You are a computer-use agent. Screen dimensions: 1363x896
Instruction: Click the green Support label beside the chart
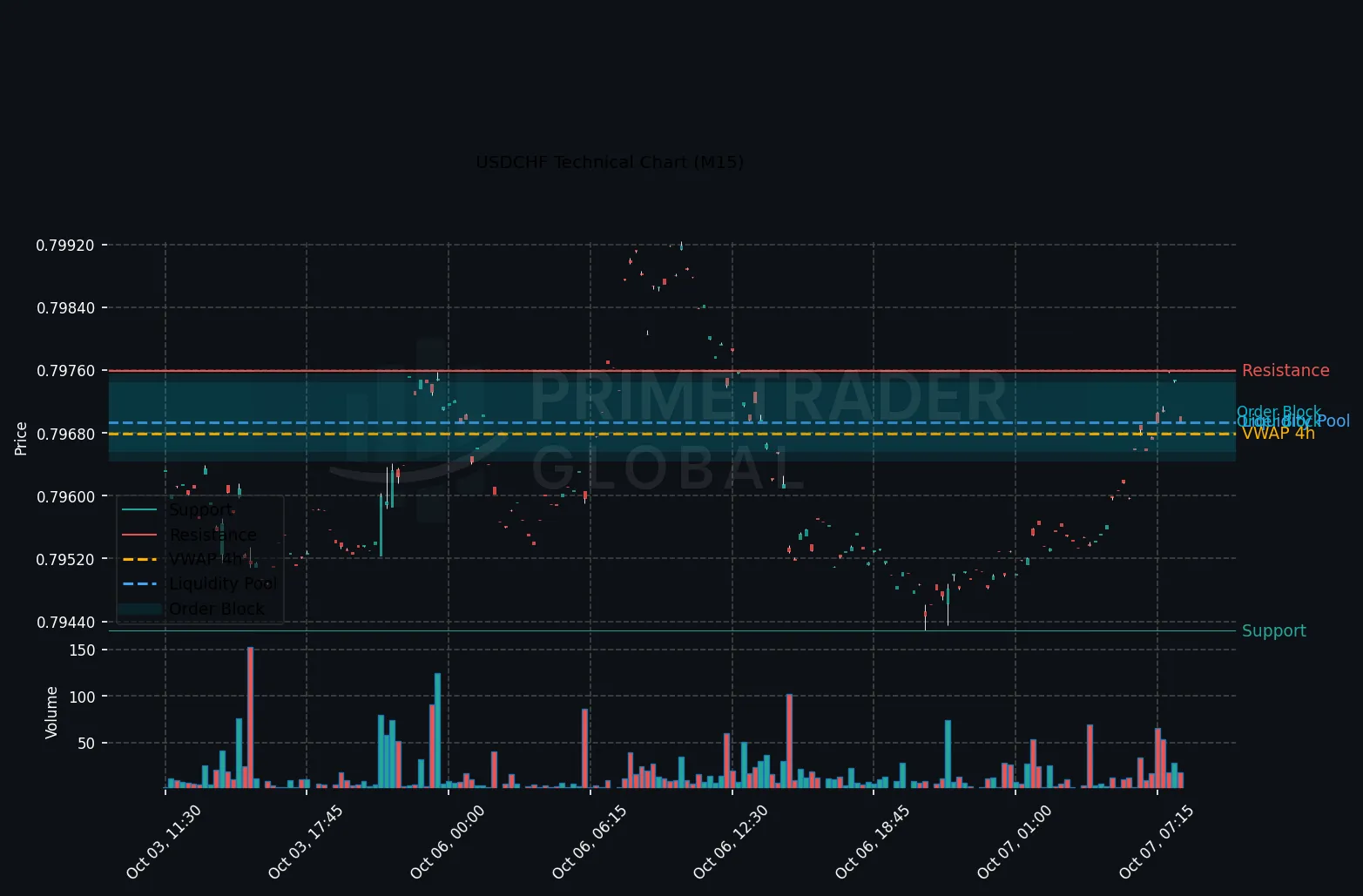(x=1274, y=631)
